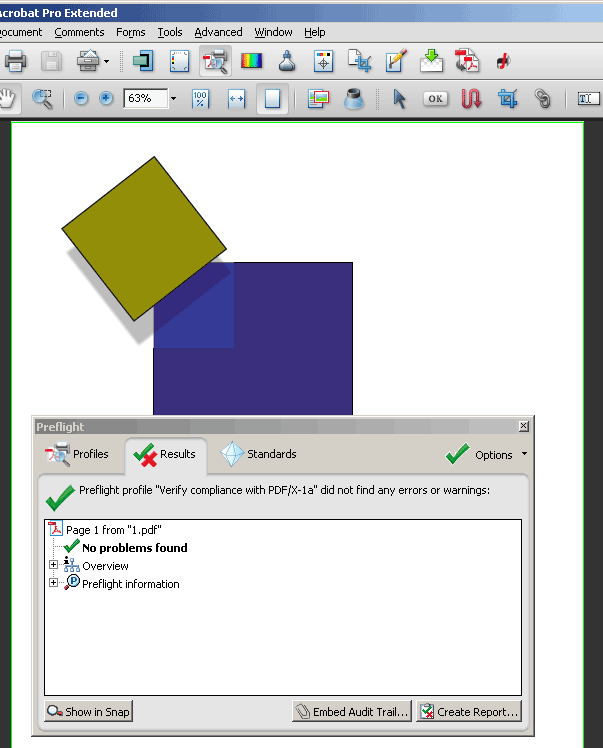Viewport: 603px width, 748px height.
Task: Open the Help menu
Action: coord(315,32)
